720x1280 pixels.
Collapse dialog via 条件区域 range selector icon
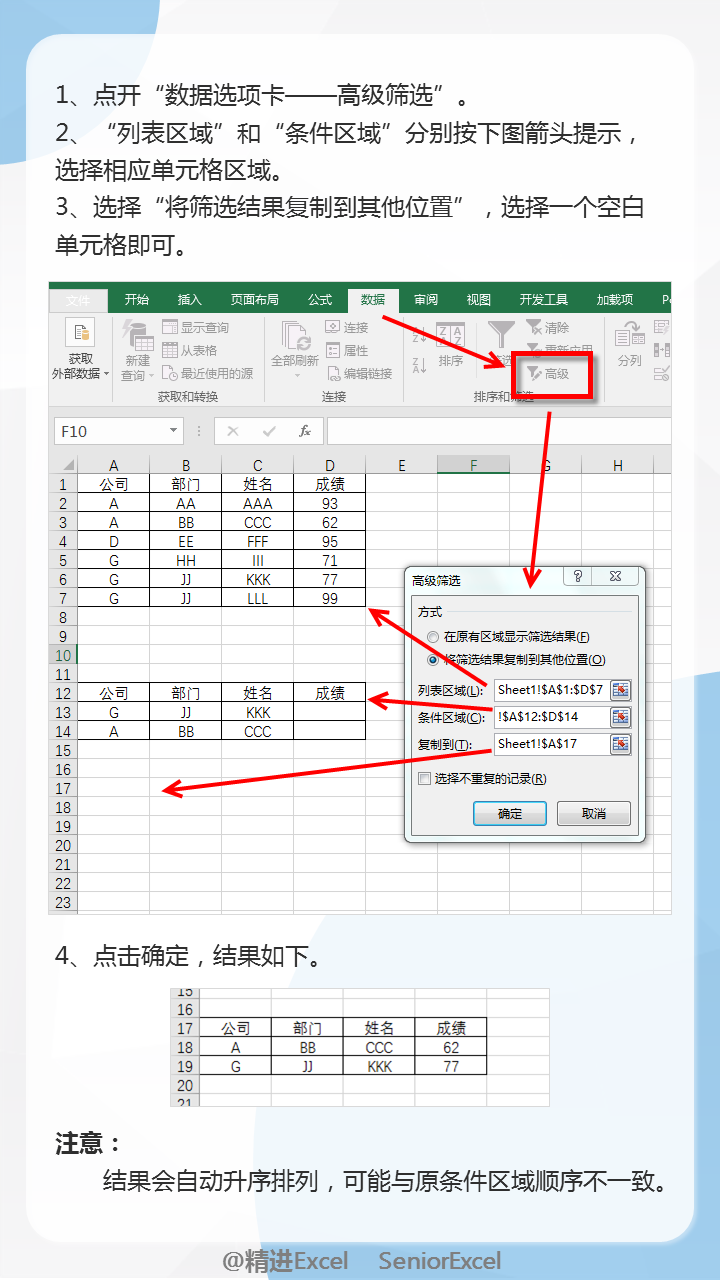[x=621, y=717]
